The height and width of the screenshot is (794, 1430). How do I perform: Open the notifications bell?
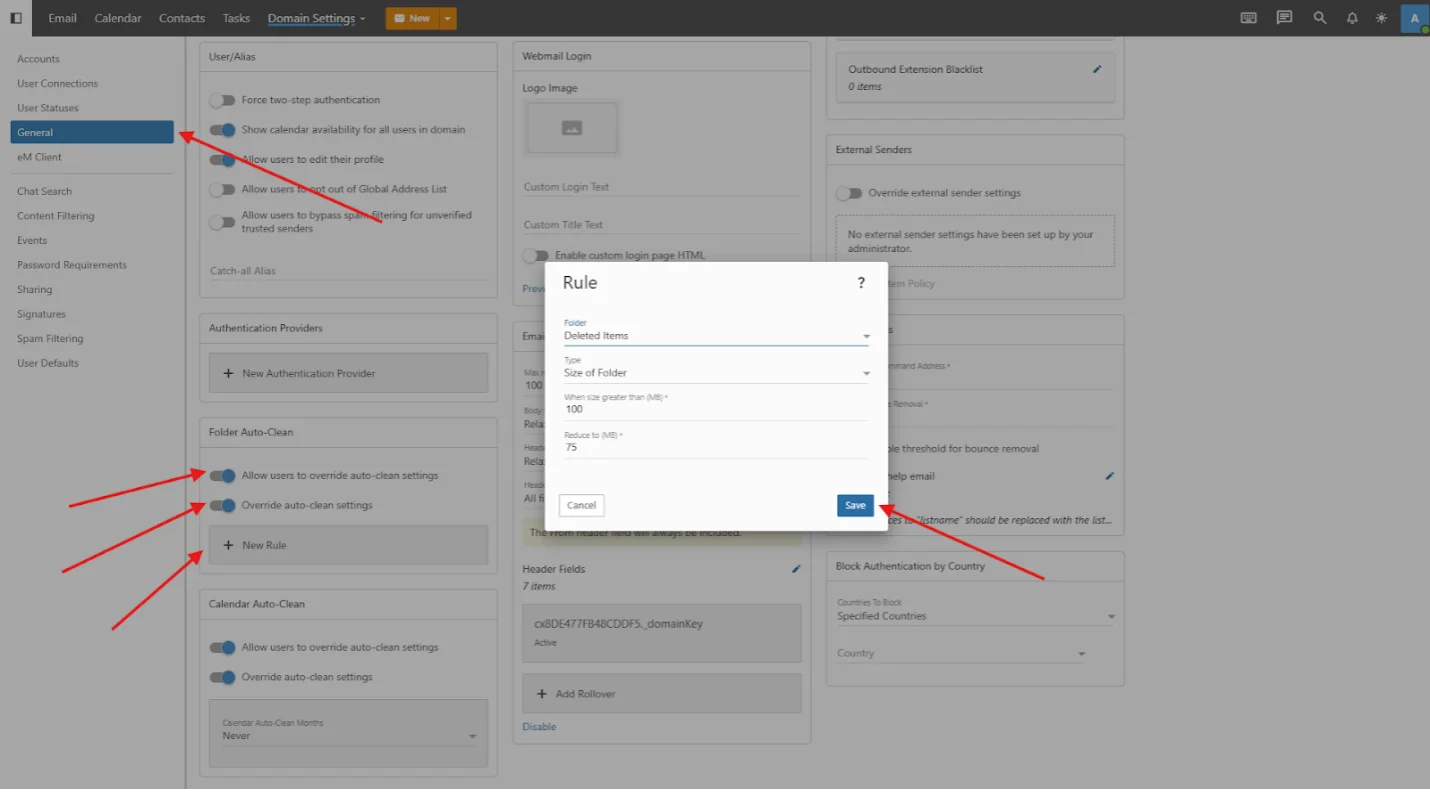tap(1352, 18)
